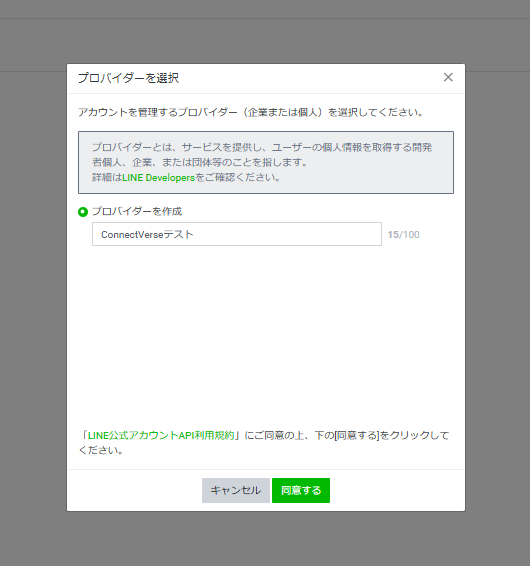Select the プロバイダーを作成 radio button
530x566 pixels.
click(83, 212)
